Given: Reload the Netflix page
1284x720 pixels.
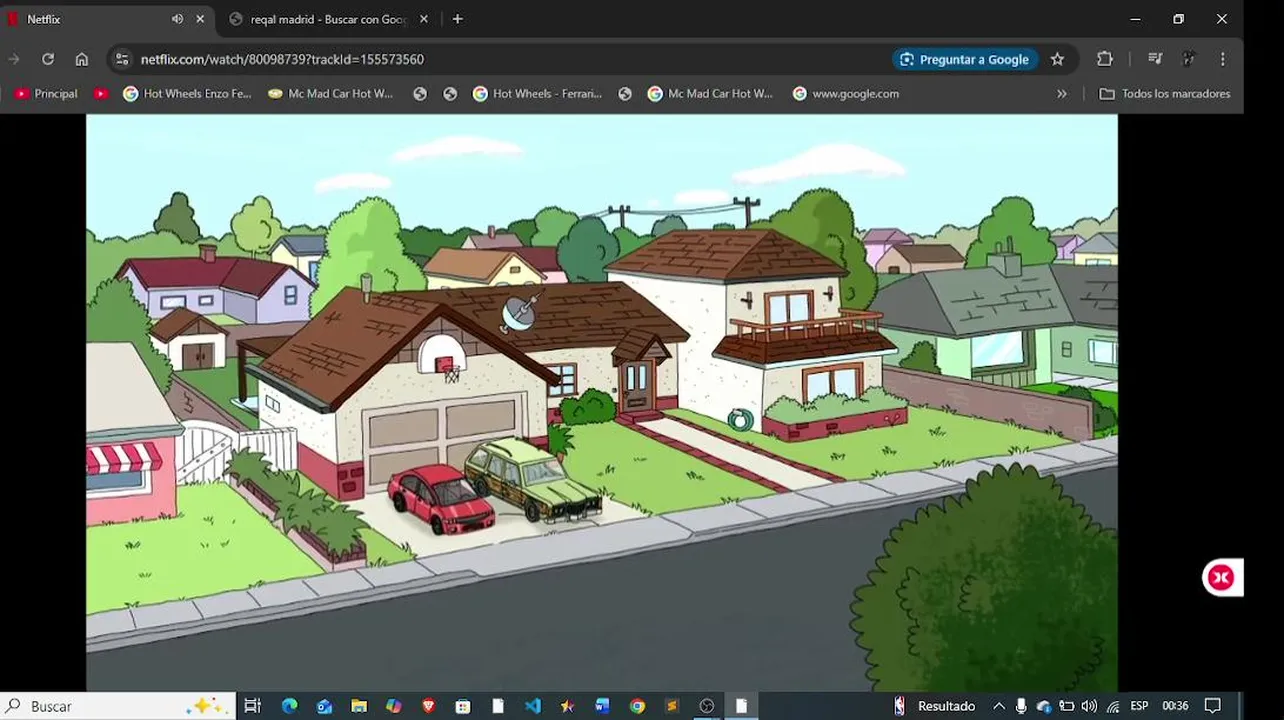Looking at the screenshot, I should click(48, 59).
